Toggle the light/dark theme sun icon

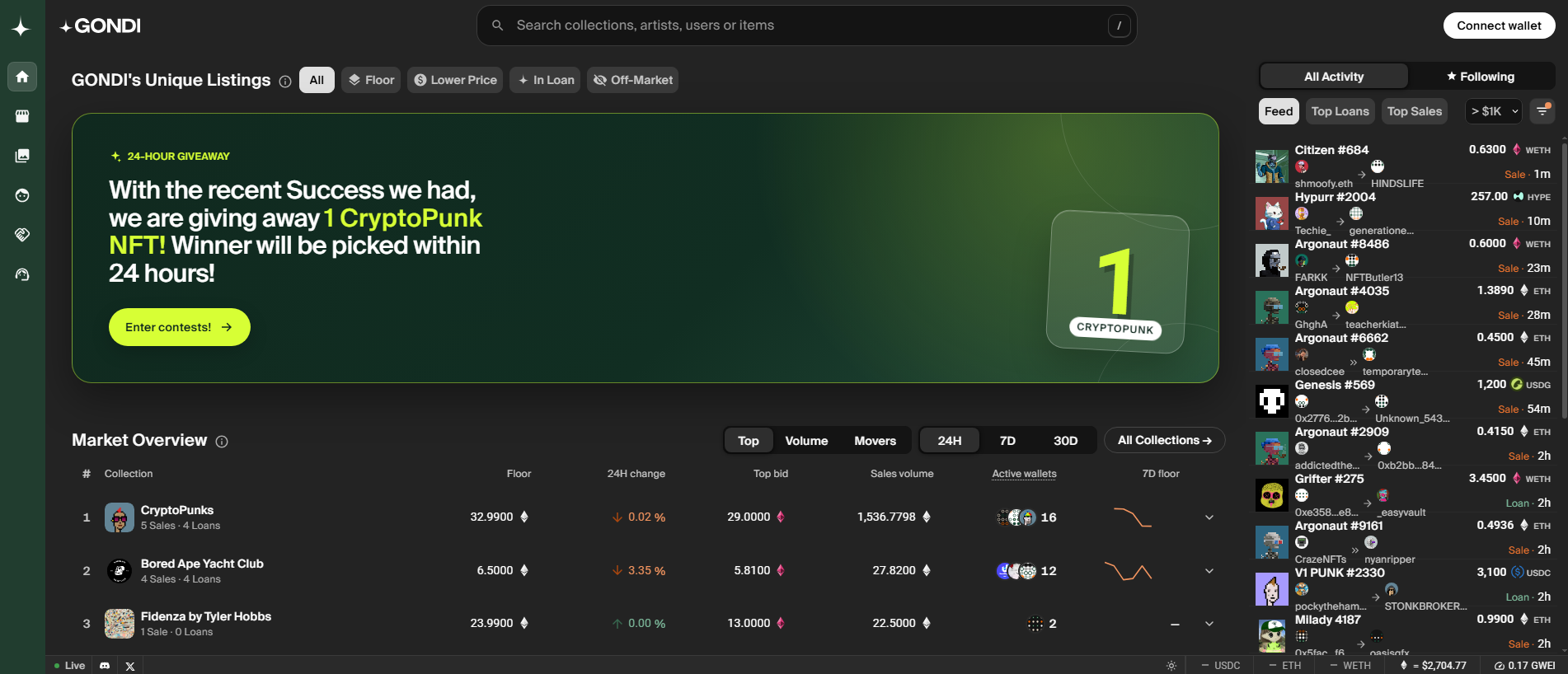click(1171, 666)
